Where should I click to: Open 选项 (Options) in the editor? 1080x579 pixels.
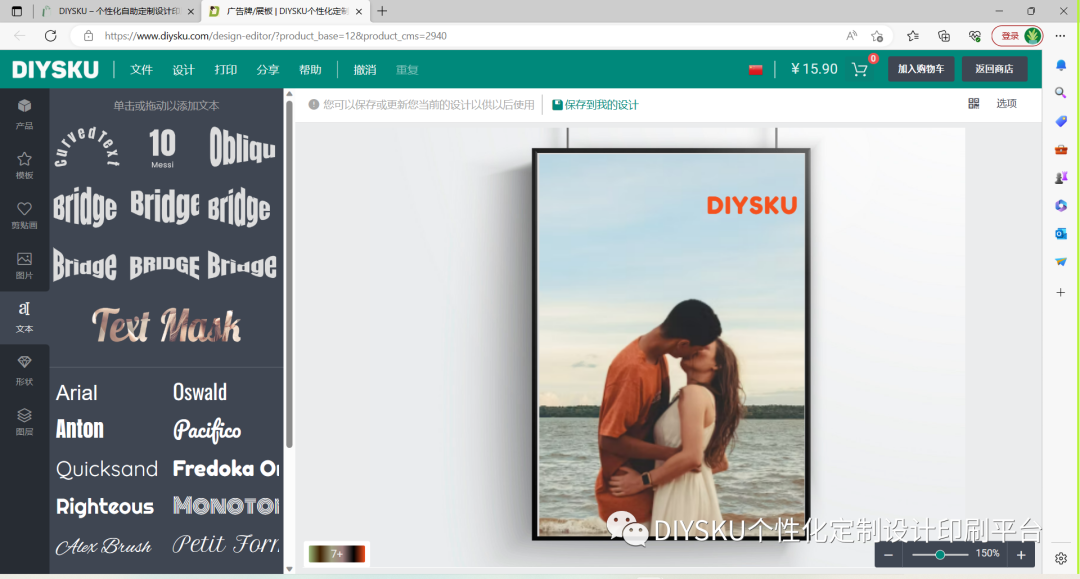tap(1006, 103)
